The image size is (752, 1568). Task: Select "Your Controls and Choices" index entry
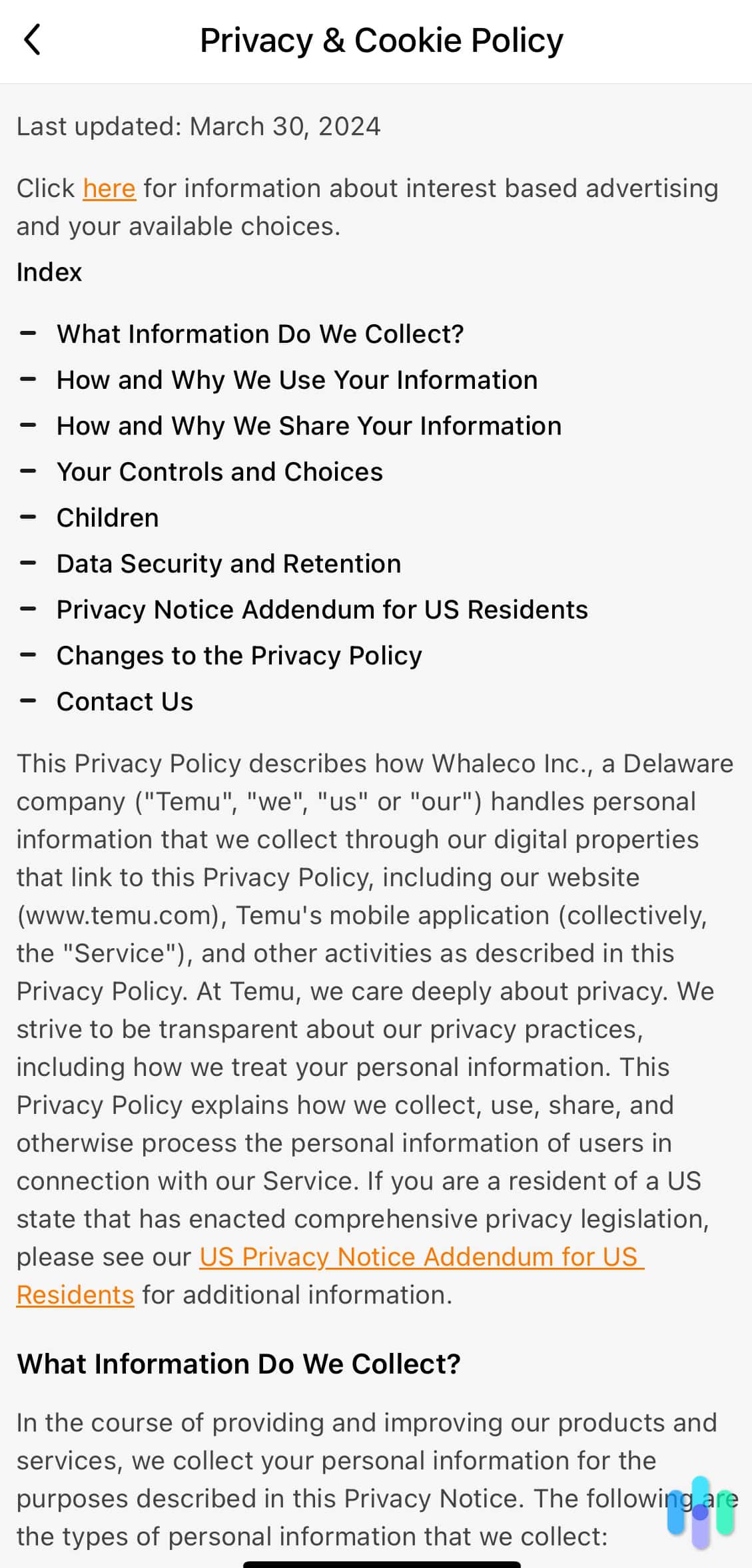pyautogui.click(x=220, y=471)
